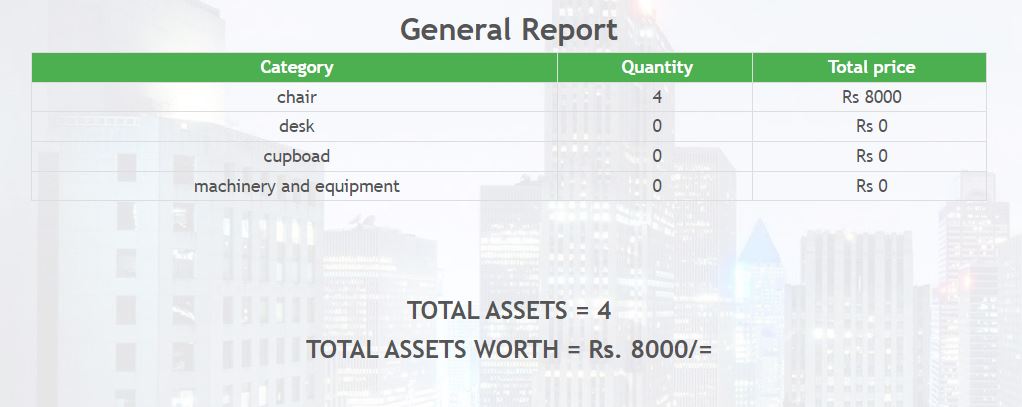The image size is (1022, 407).
Task: Click the Total price column header
Action: point(870,68)
